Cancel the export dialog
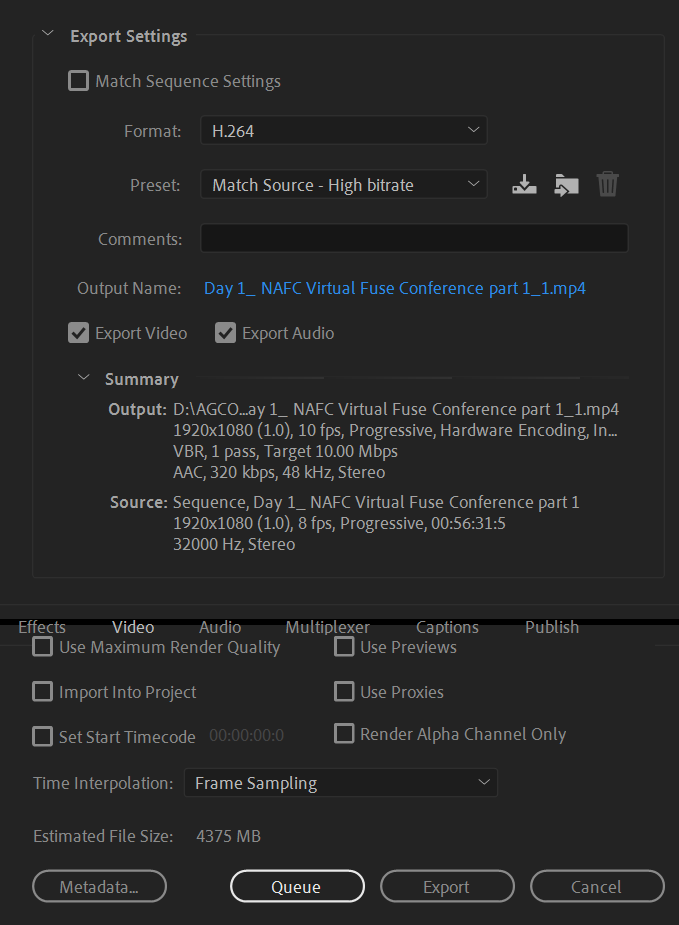Image resolution: width=679 pixels, height=925 pixels. [x=597, y=886]
